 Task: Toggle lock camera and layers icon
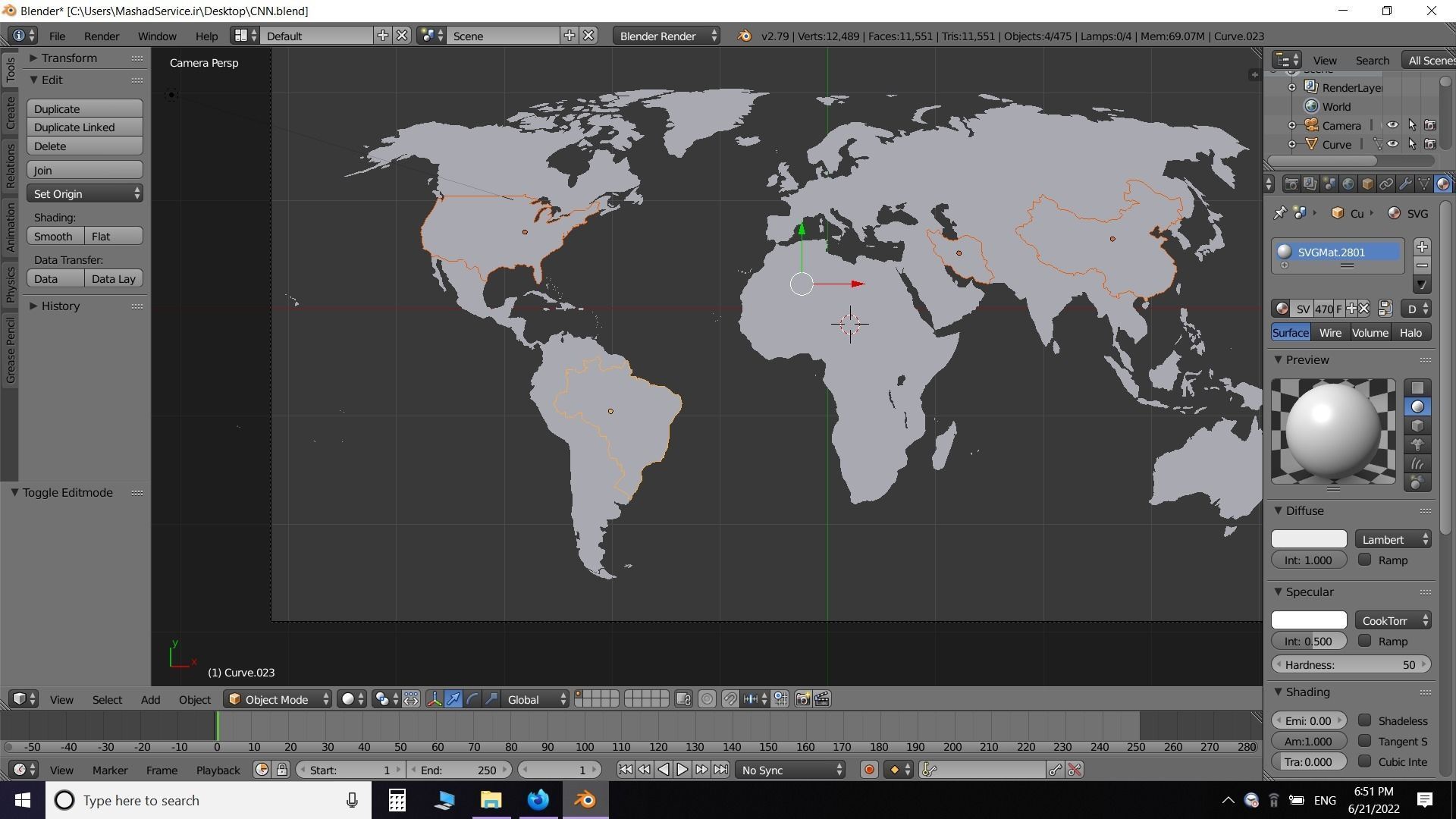click(683, 699)
